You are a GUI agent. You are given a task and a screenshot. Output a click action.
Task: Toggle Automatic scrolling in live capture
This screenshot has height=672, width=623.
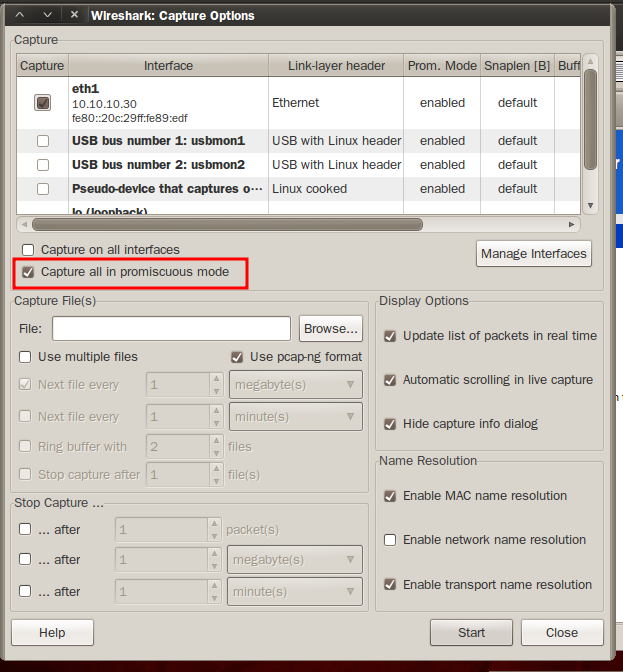(x=390, y=380)
